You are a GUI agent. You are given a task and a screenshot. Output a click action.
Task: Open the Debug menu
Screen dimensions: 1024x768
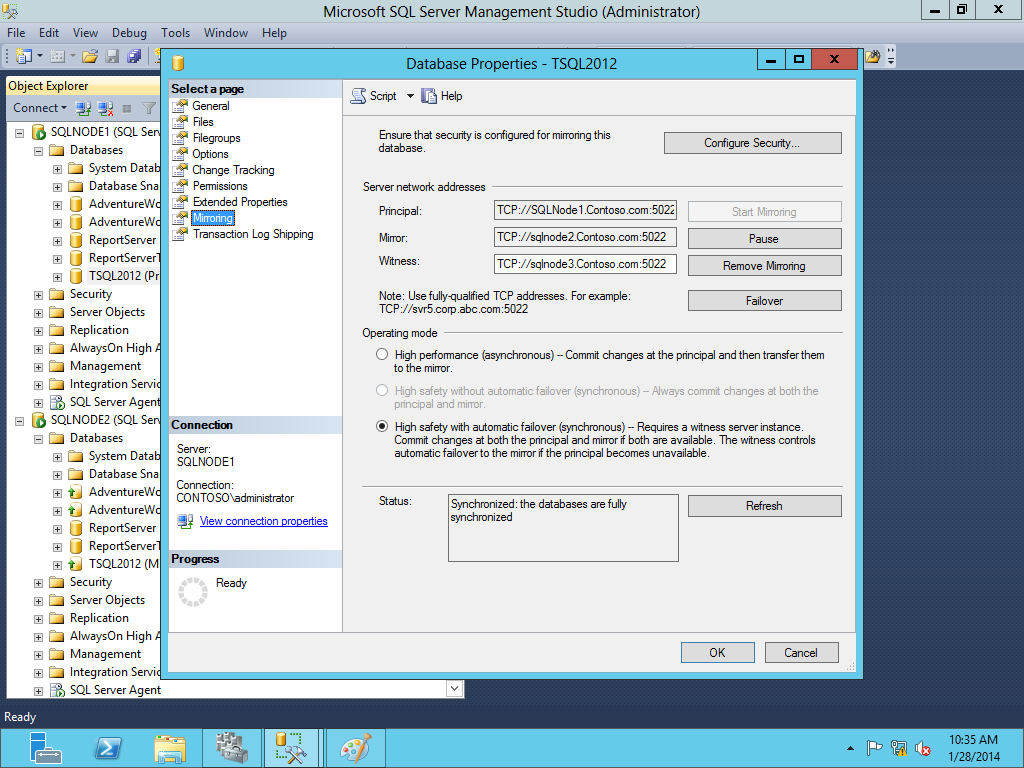coord(129,33)
